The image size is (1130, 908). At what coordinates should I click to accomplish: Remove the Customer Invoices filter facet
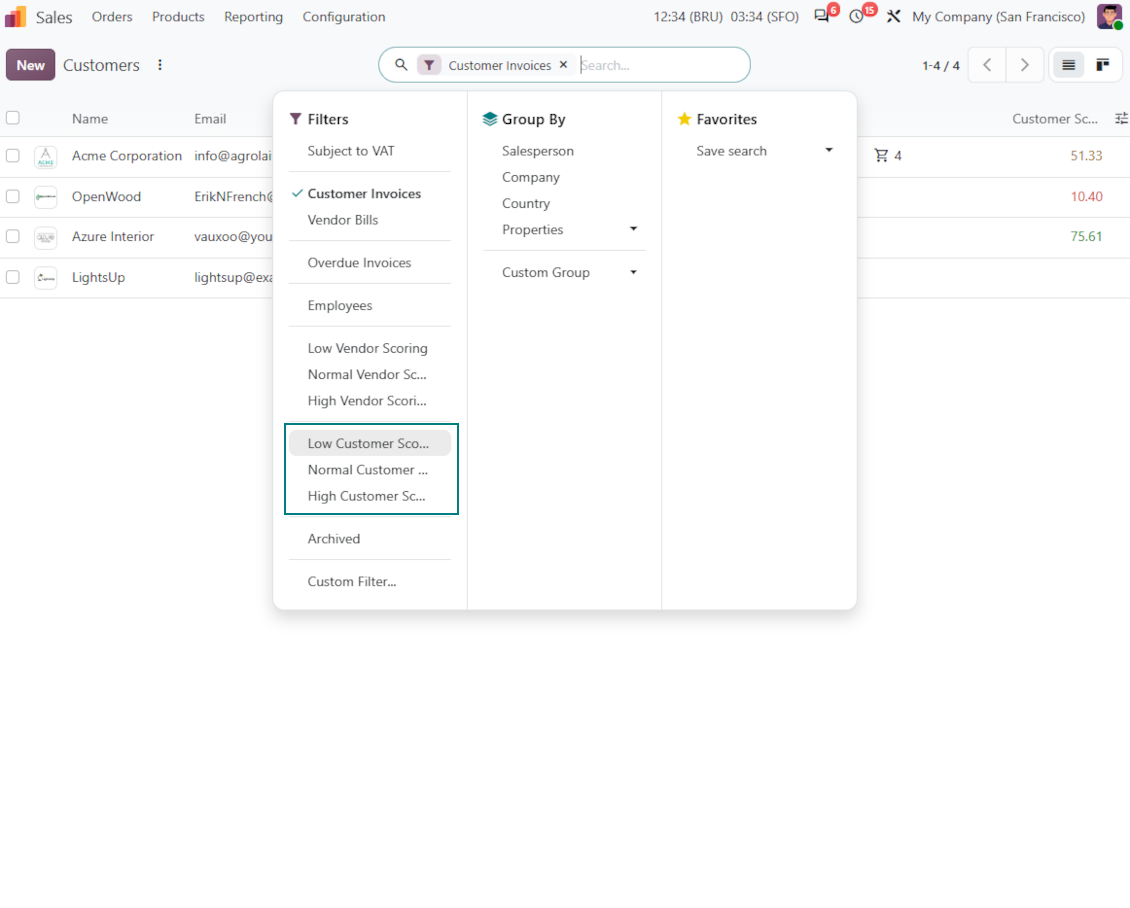click(564, 65)
